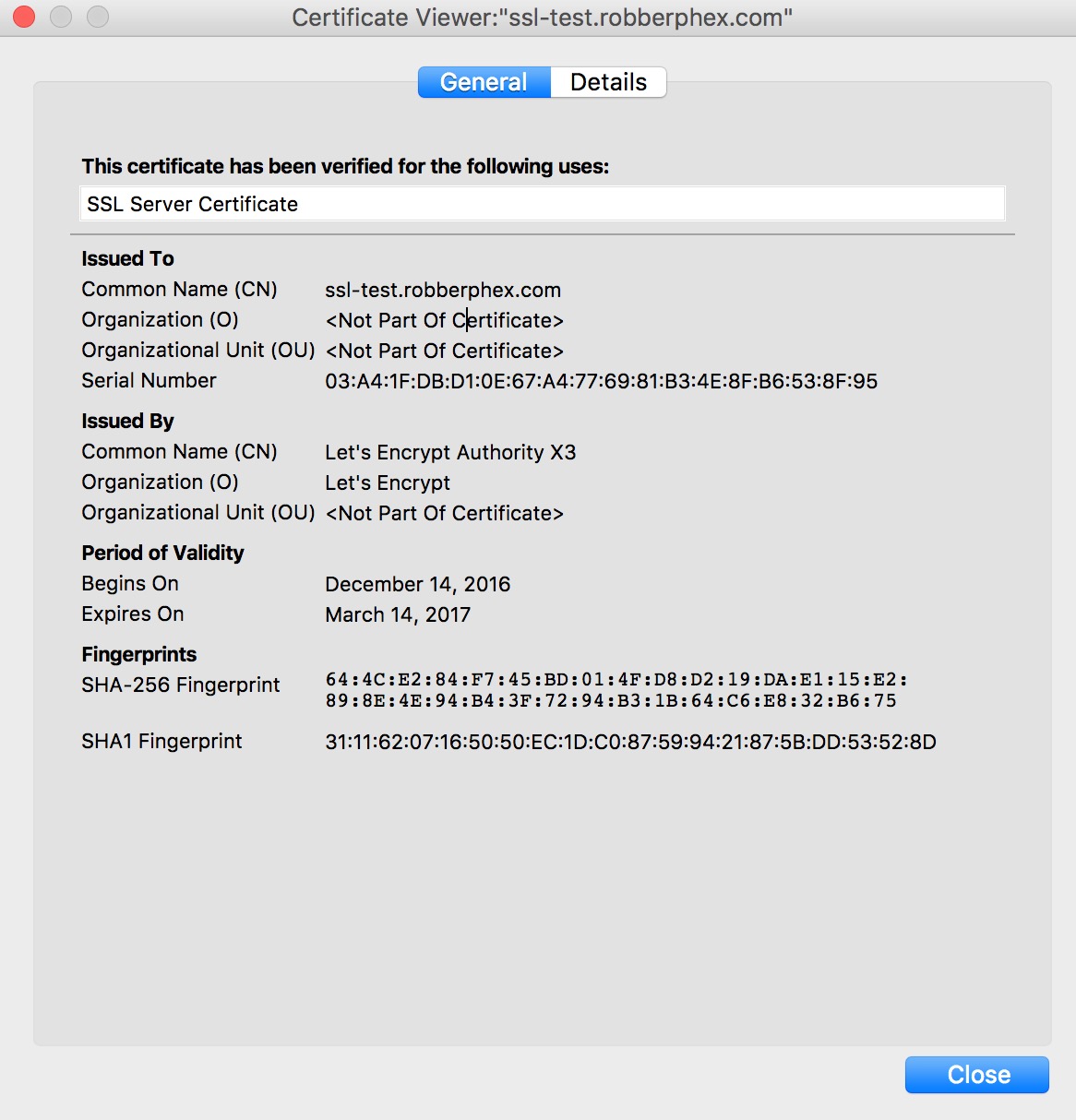Click the December 14, 2016 begin date

417,584
